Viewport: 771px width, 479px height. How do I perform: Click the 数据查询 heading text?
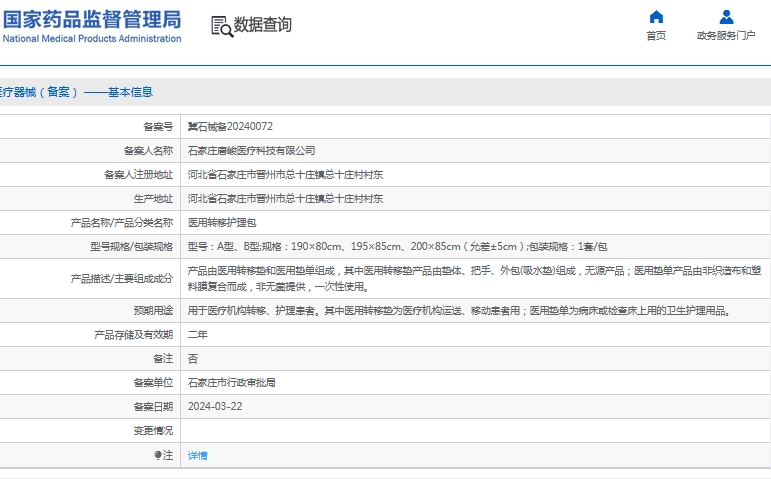pyautogui.click(x=263, y=25)
